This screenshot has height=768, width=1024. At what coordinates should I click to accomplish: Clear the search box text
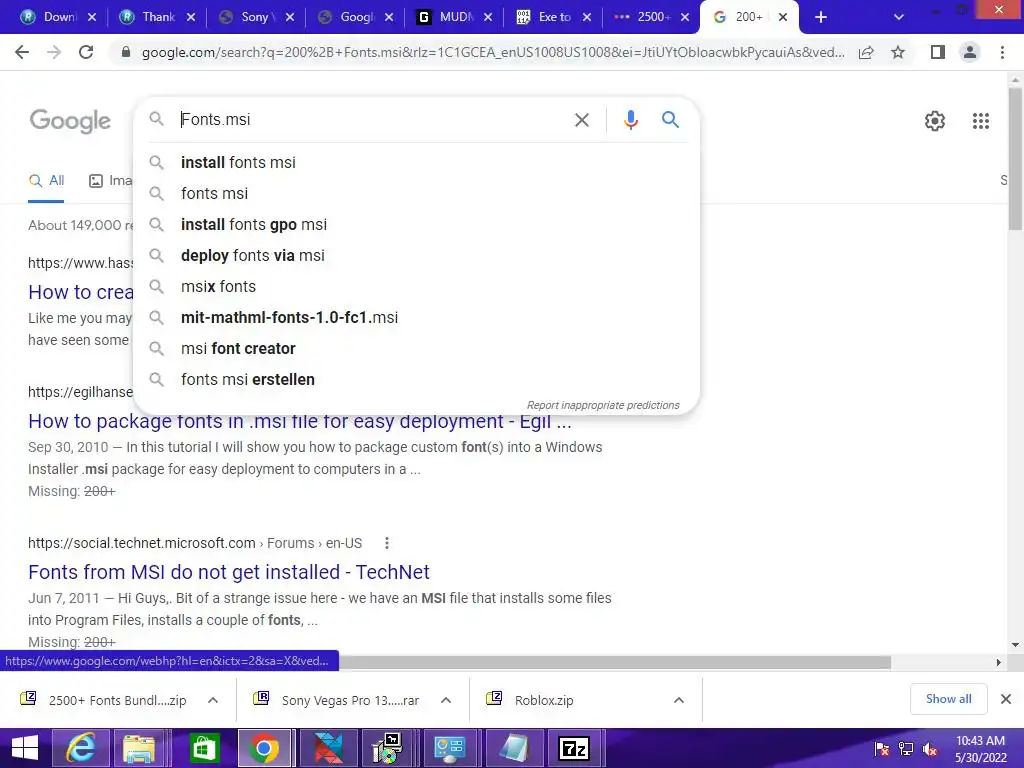[581, 120]
